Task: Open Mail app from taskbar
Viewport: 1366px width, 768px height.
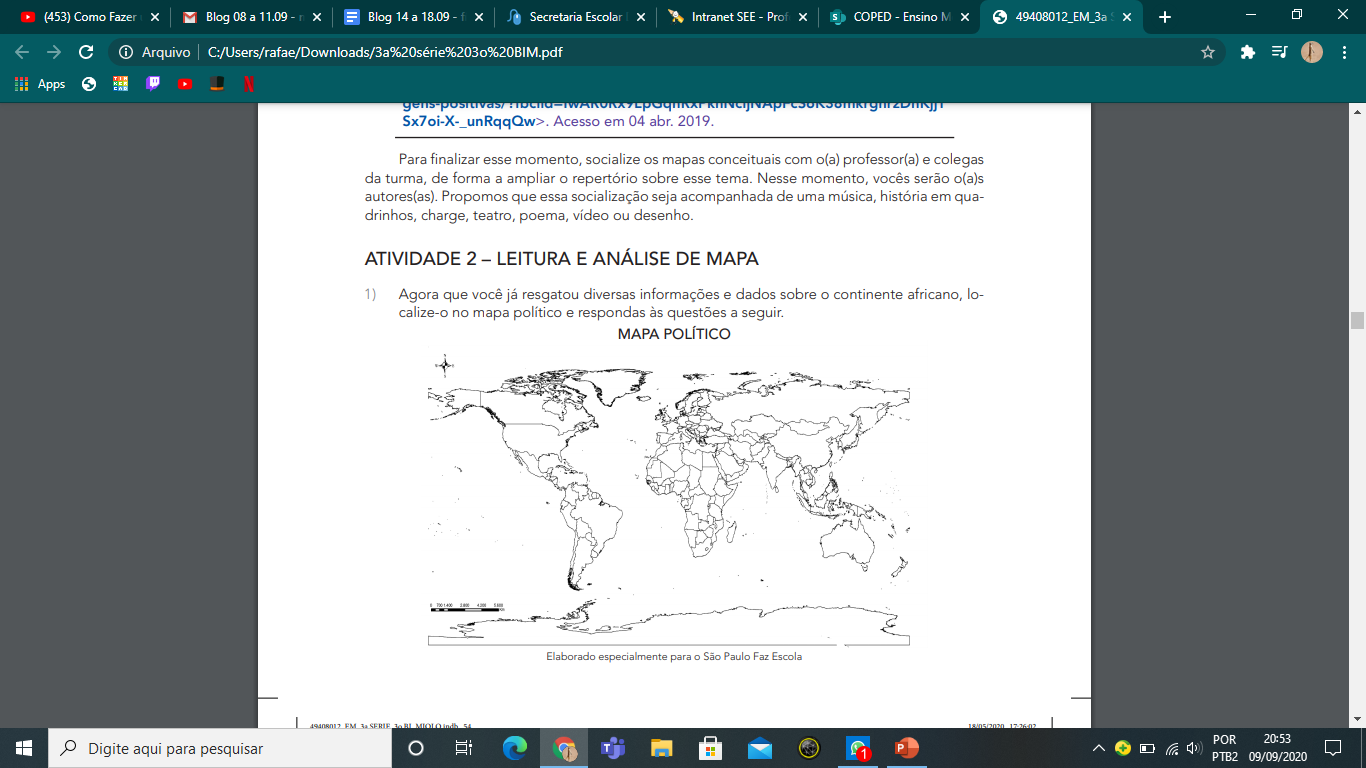Action: [760, 748]
